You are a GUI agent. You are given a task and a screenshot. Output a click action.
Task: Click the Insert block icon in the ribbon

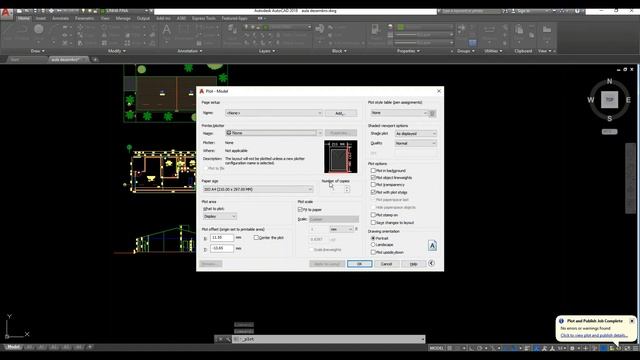coord(320,29)
